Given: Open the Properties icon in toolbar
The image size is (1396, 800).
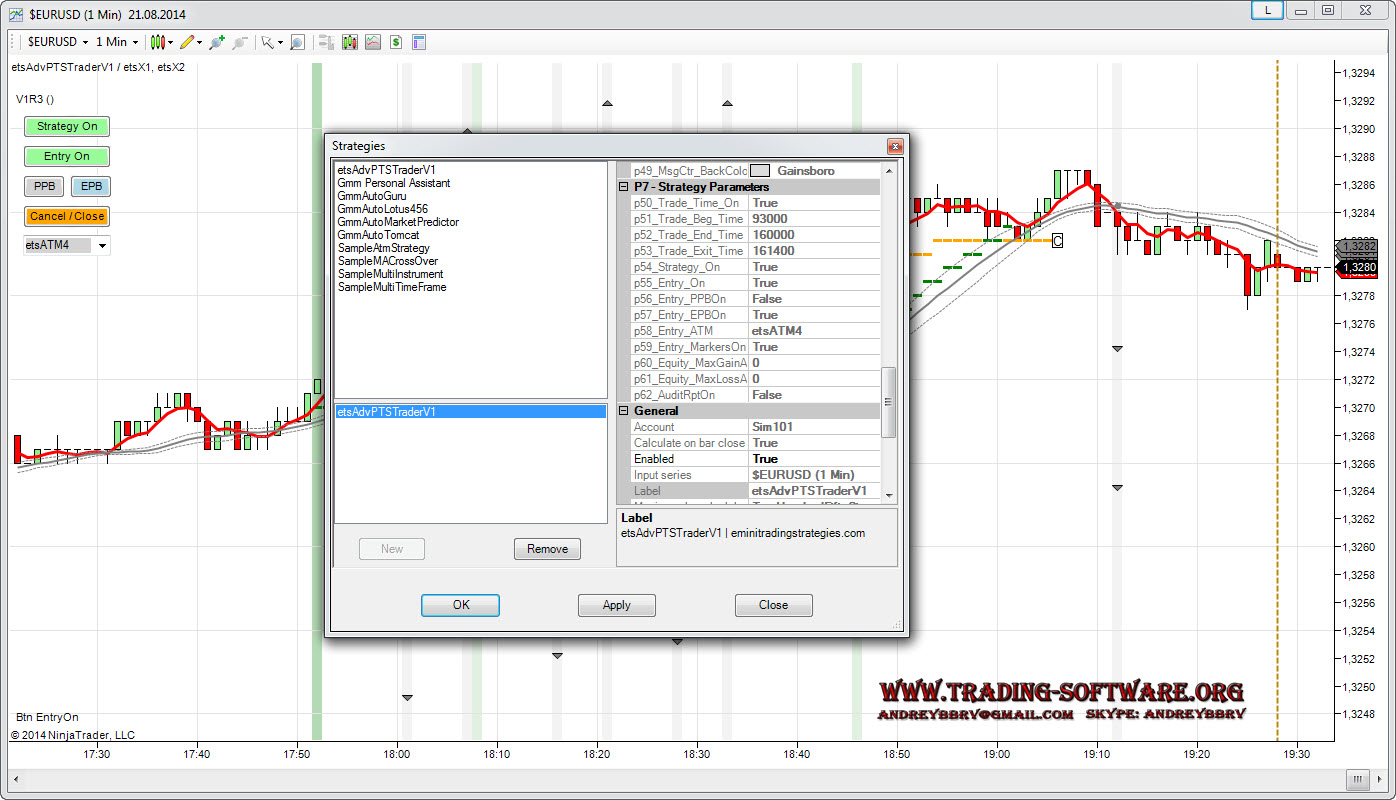Looking at the screenshot, I should [419, 42].
